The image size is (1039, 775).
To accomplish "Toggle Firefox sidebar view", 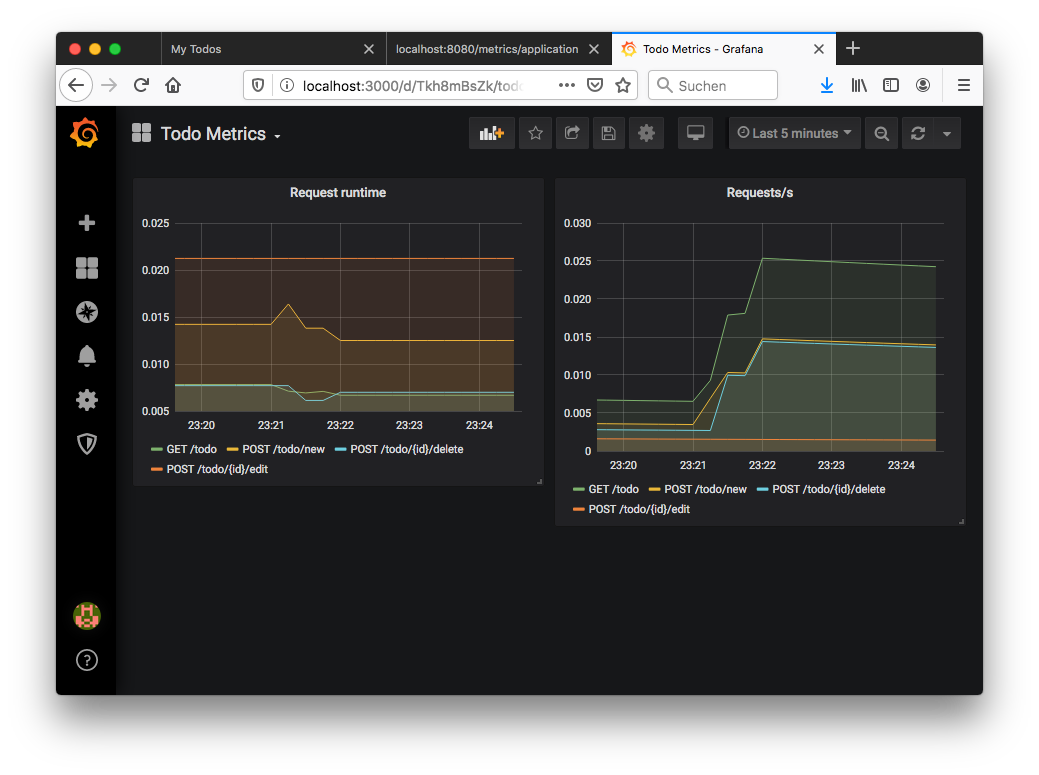I will coord(891,85).
